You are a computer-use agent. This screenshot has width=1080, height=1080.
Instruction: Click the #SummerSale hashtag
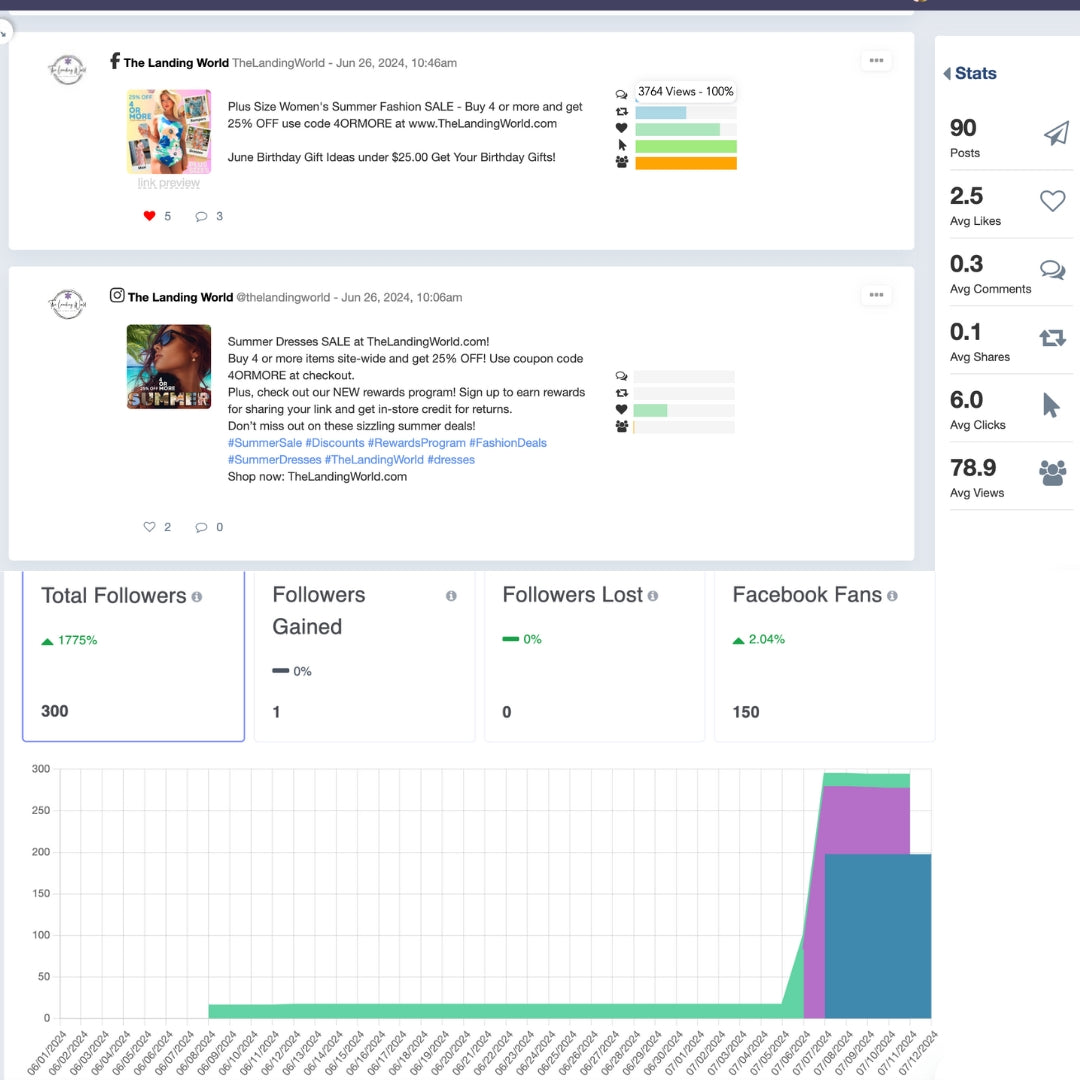pyautogui.click(x=264, y=443)
